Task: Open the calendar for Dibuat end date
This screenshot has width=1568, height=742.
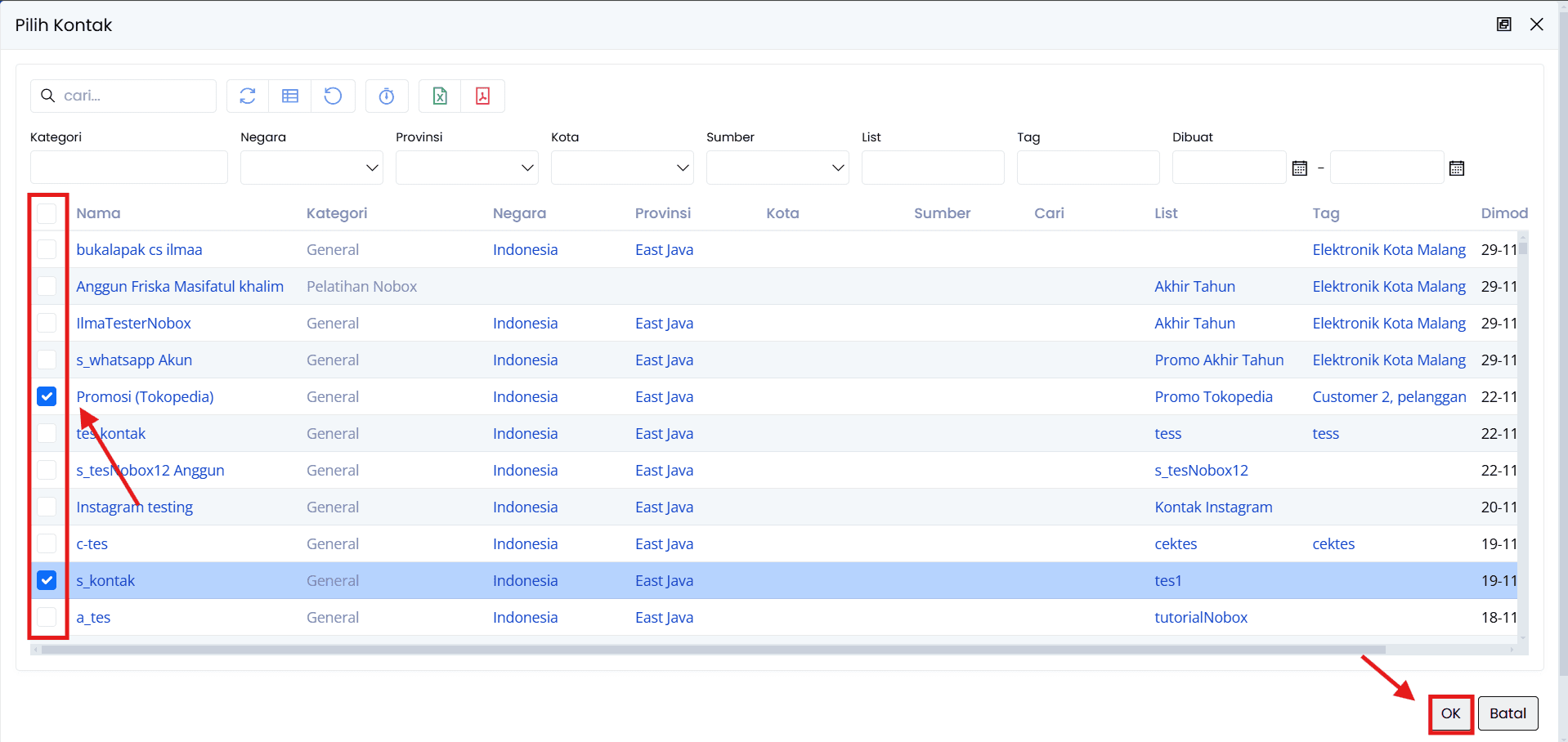Action: [1457, 168]
